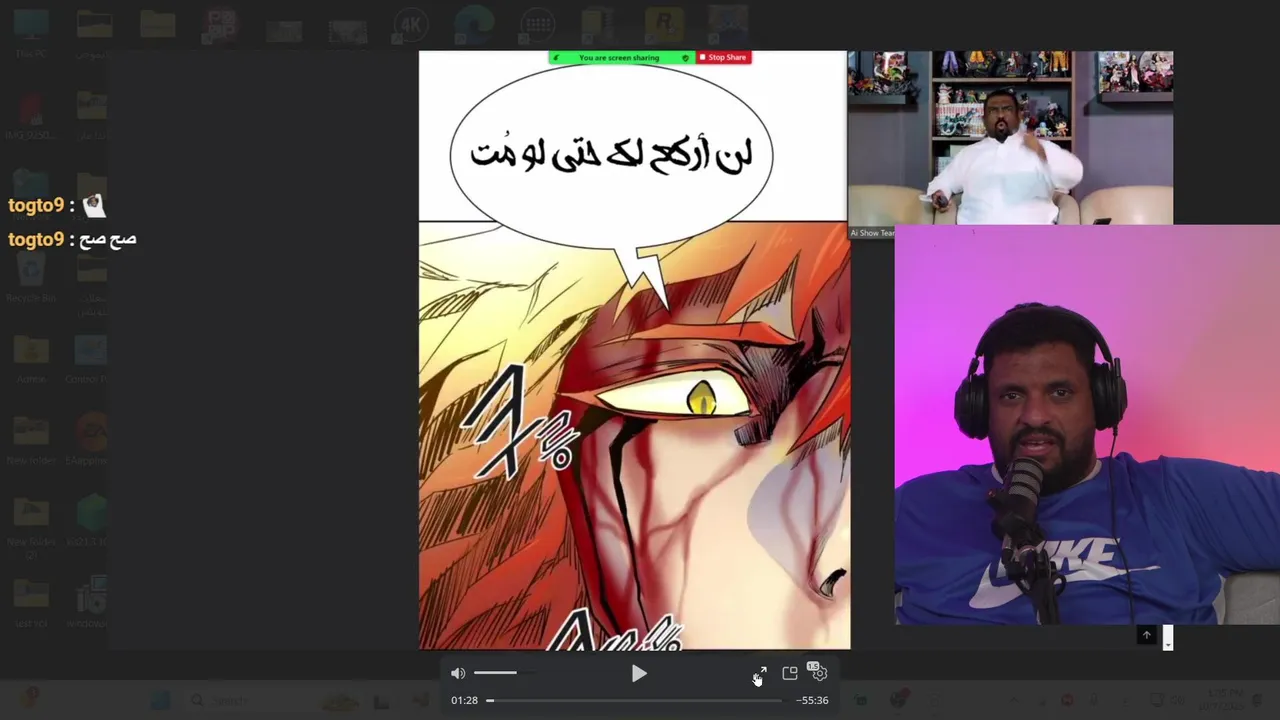Enter fullscreen with the expand arrows icon
This screenshot has height=720, width=1280.
(760, 673)
